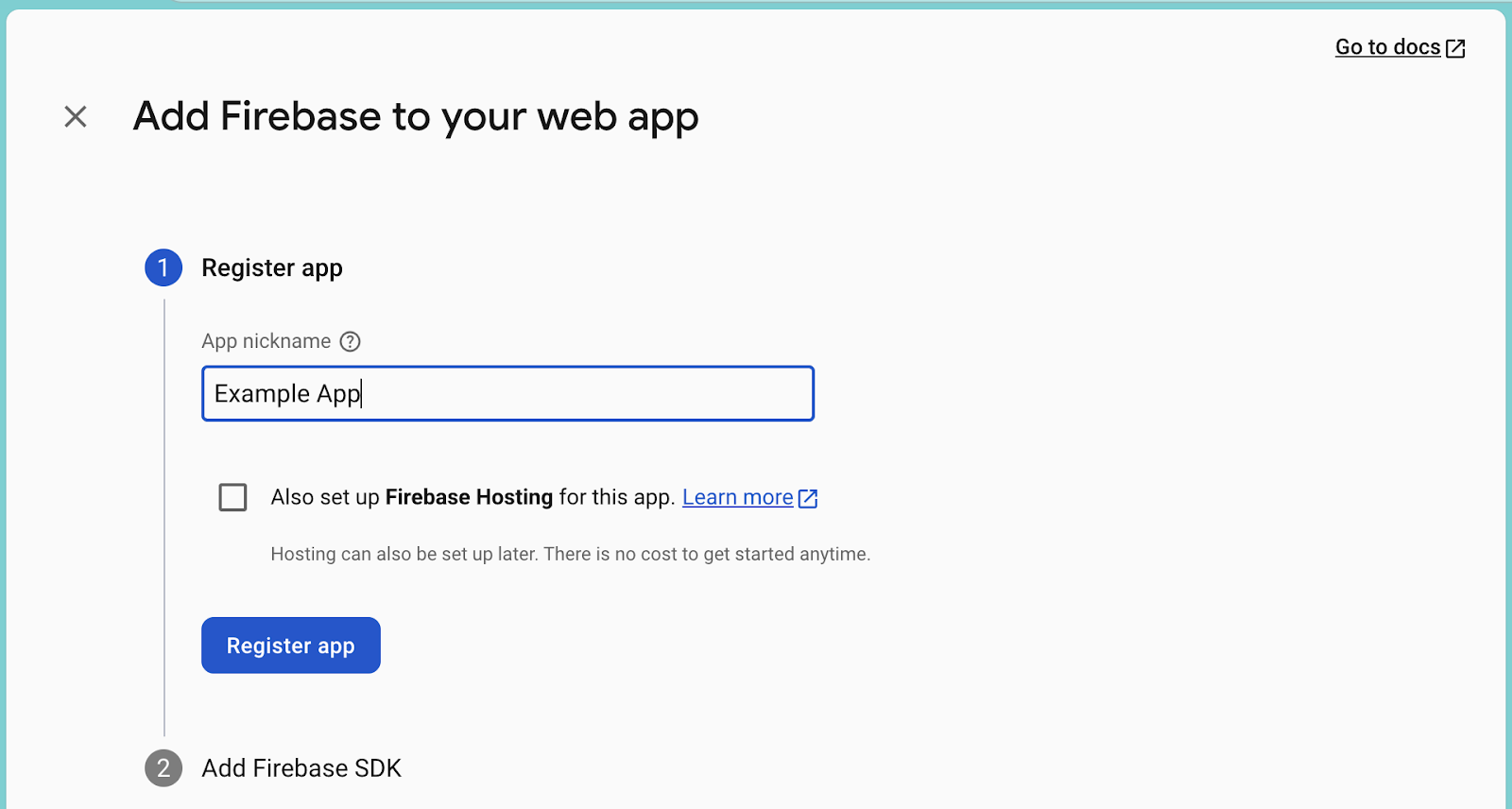
Task: Click external-link icon after Learn more
Action: (808, 498)
